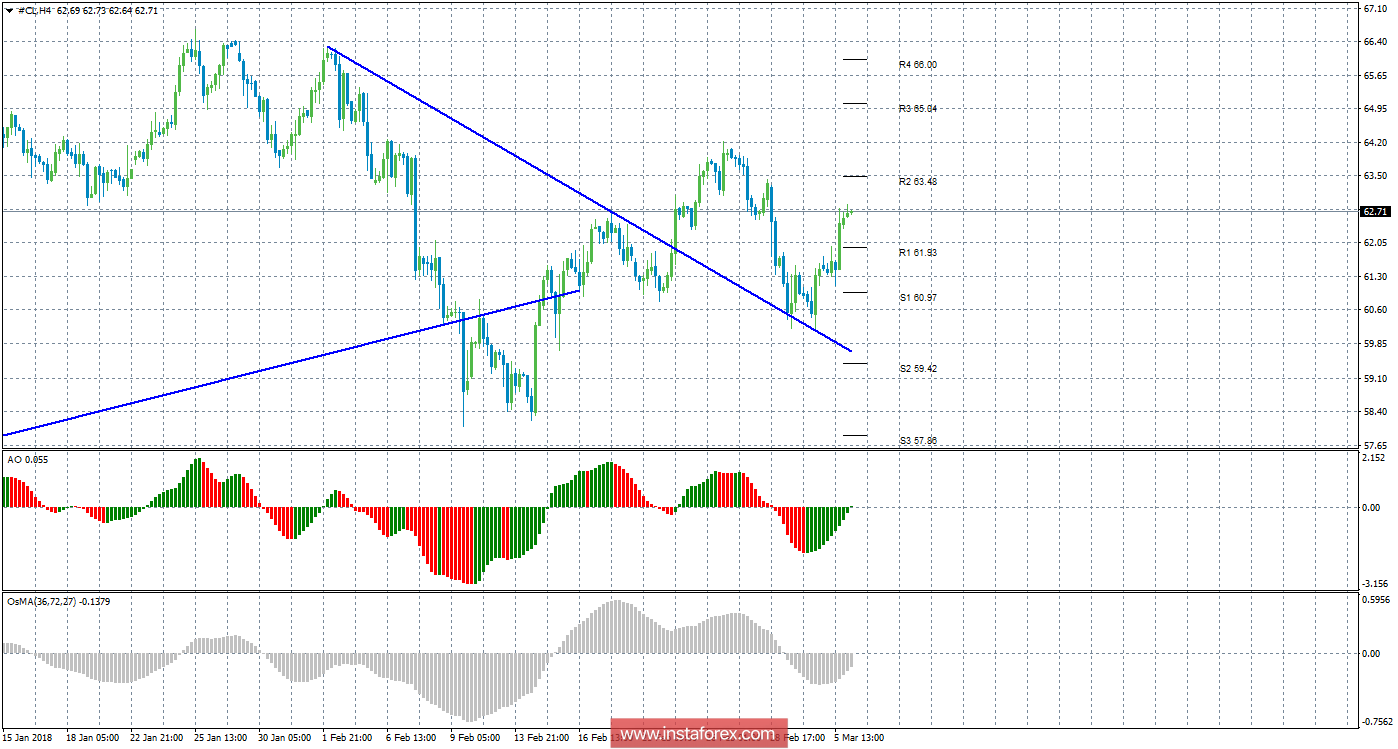Click the 64.20 price axis value
The width and height of the screenshot is (1398, 749).
1374,143
